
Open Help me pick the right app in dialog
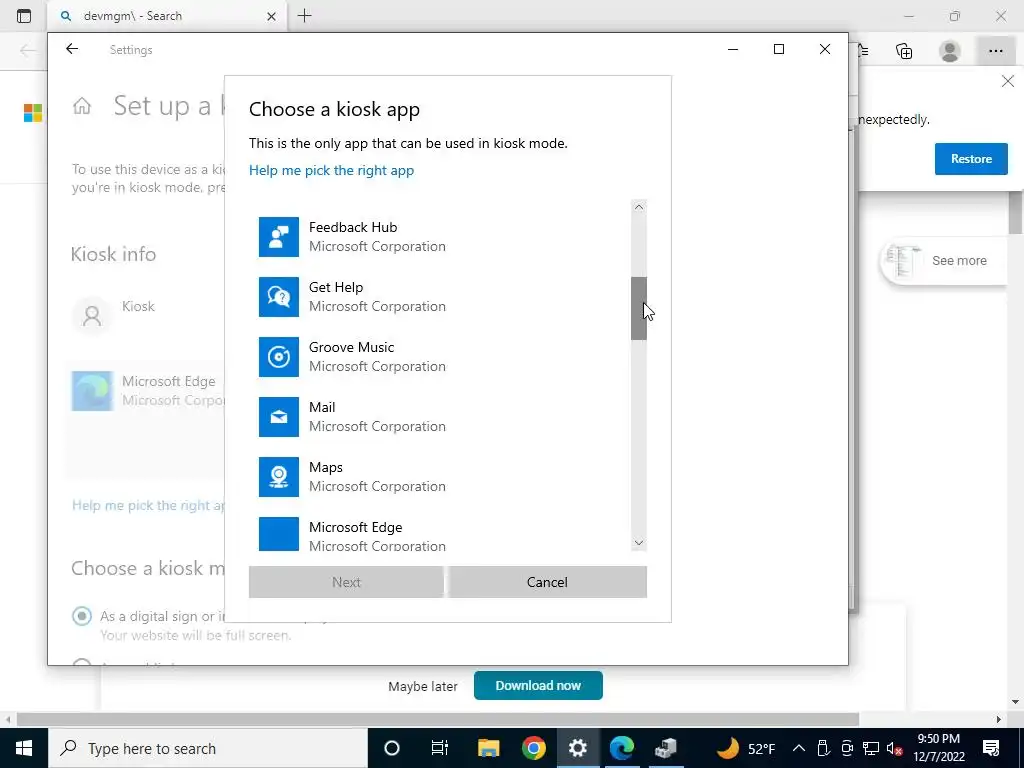[331, 170]
